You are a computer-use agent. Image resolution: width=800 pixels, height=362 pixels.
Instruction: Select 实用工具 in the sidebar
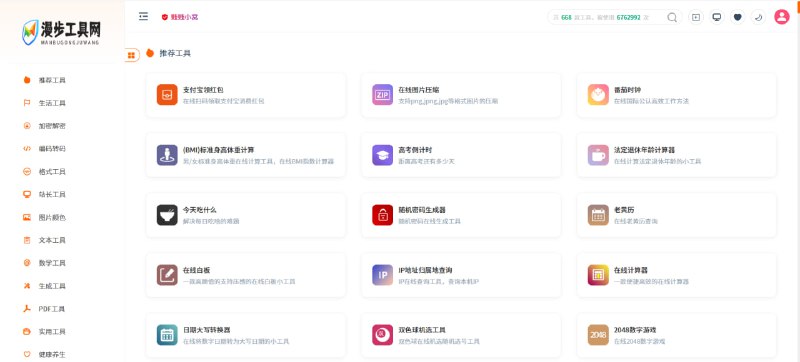(x=52, y=332)
